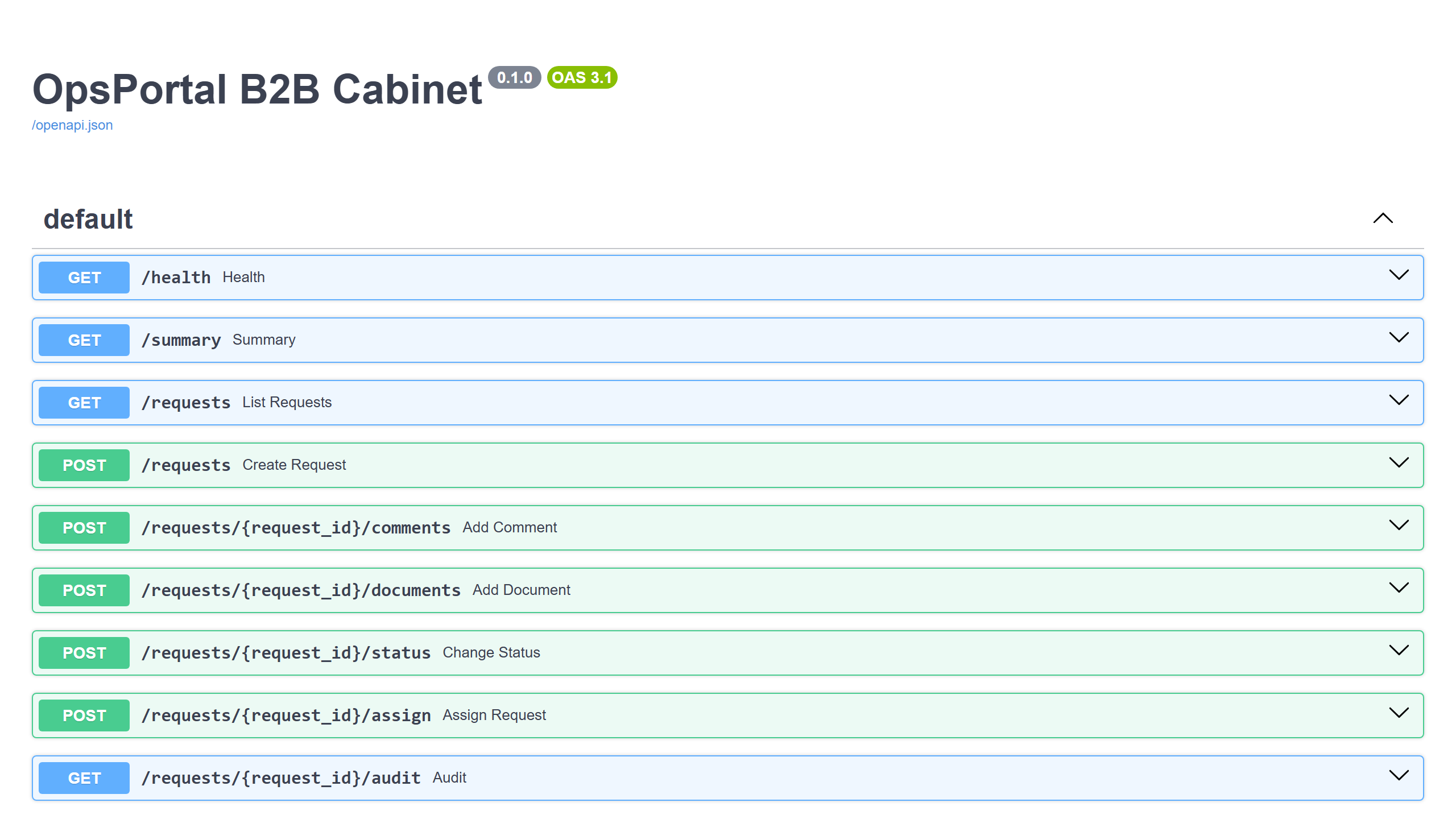Click the GET badge on List Requests endpoint
1456x819 pixels.
pyautogui.click(x=83, y=402)
